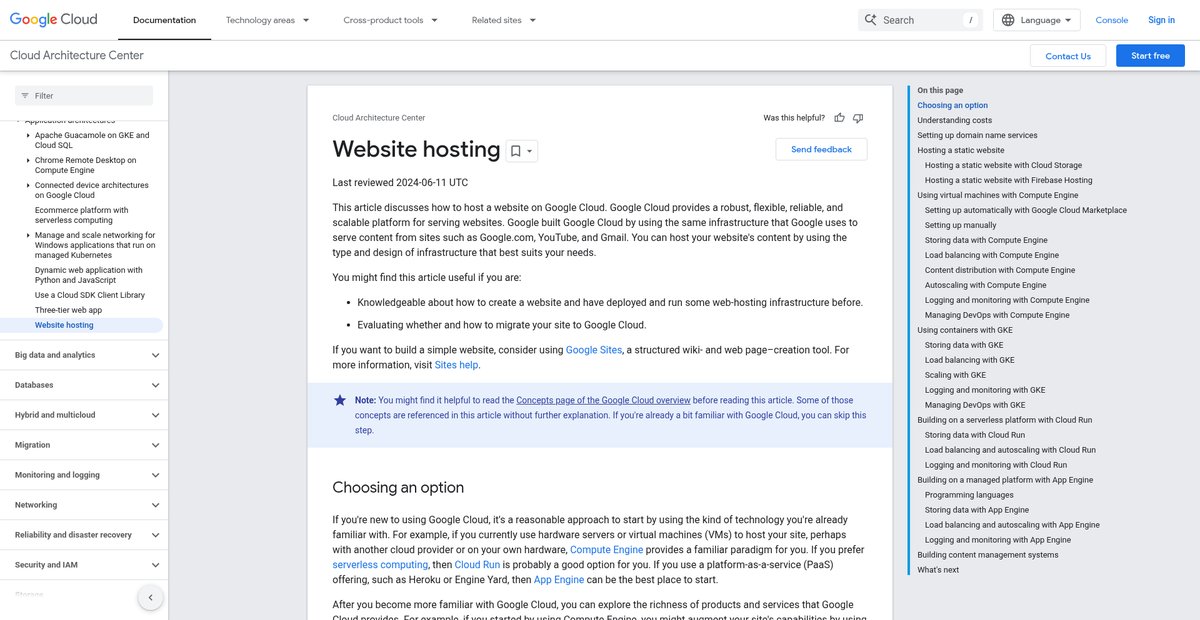
Task: Open the Compute Engine link in article
Action: [605, 550]
